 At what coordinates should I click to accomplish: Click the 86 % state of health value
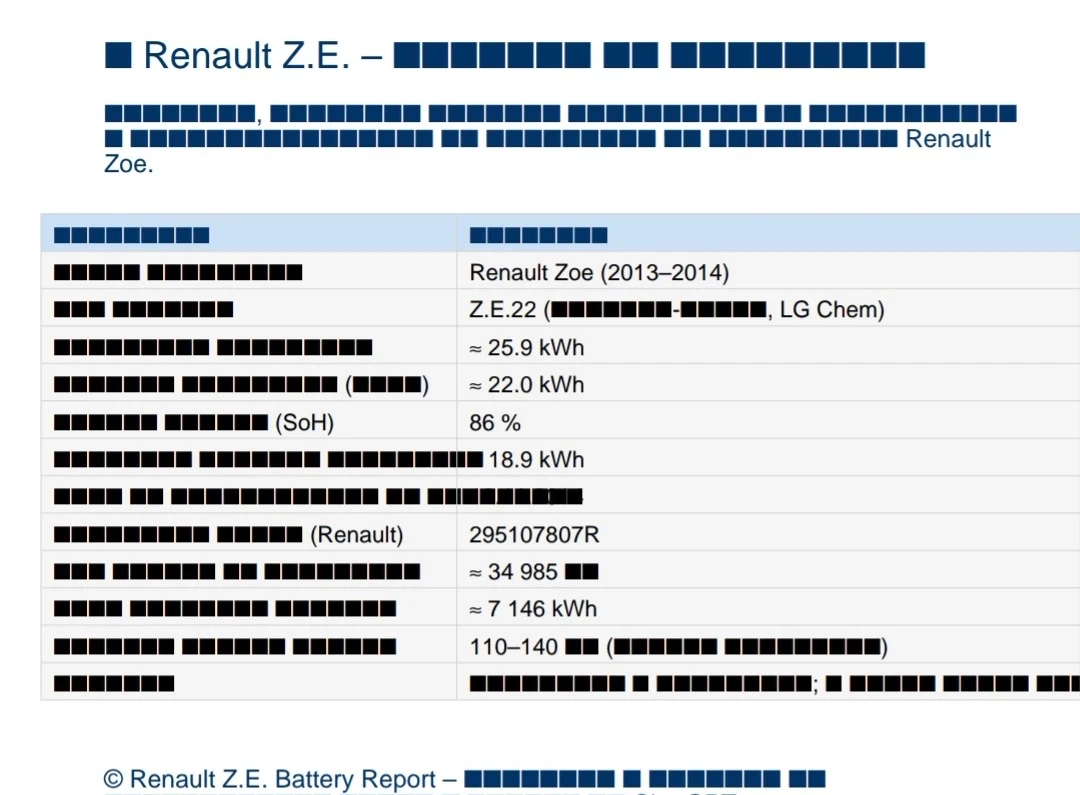click(x=495, y=422)
